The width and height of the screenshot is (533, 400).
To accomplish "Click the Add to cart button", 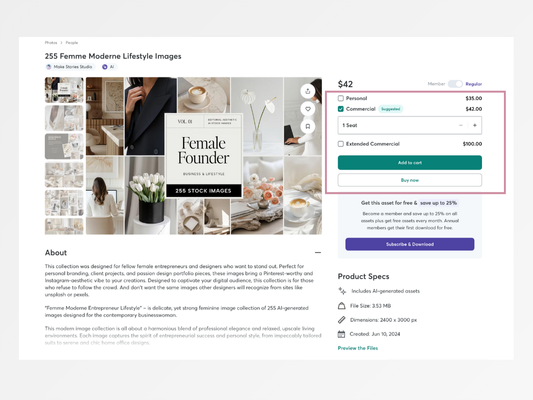I will coord(410,162).
